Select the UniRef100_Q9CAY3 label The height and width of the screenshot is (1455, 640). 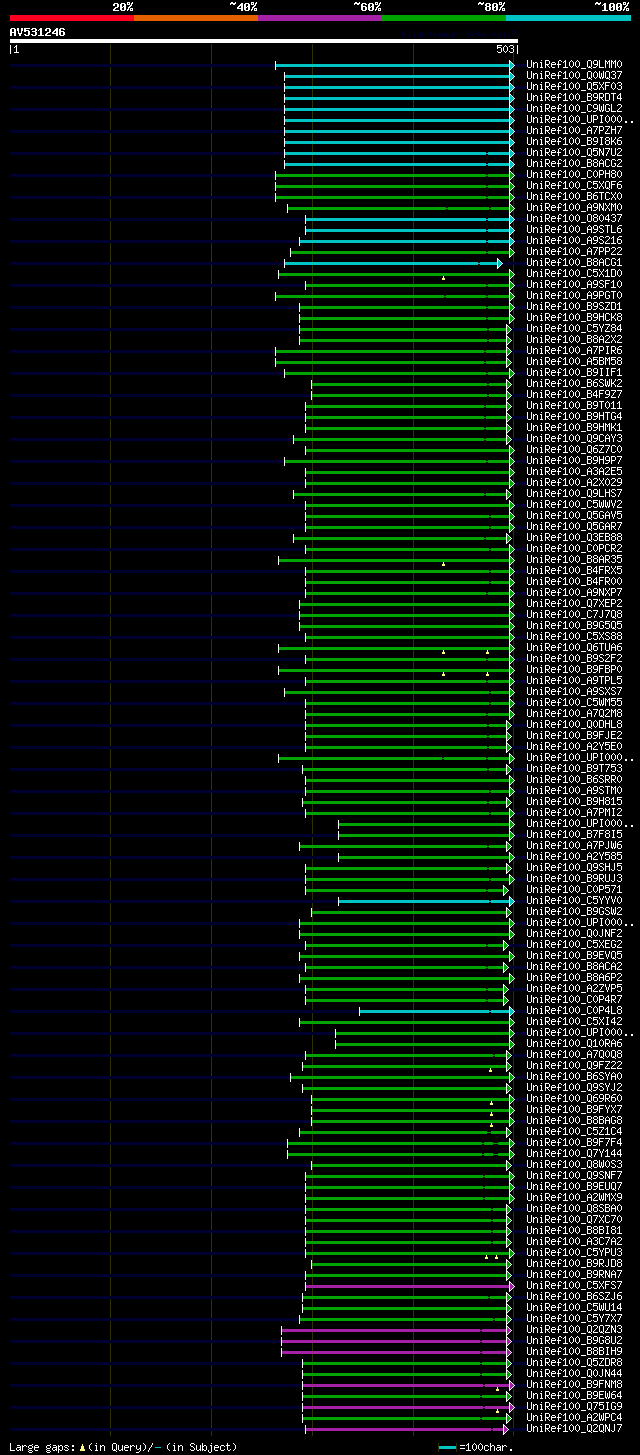(x=574, y=438)
